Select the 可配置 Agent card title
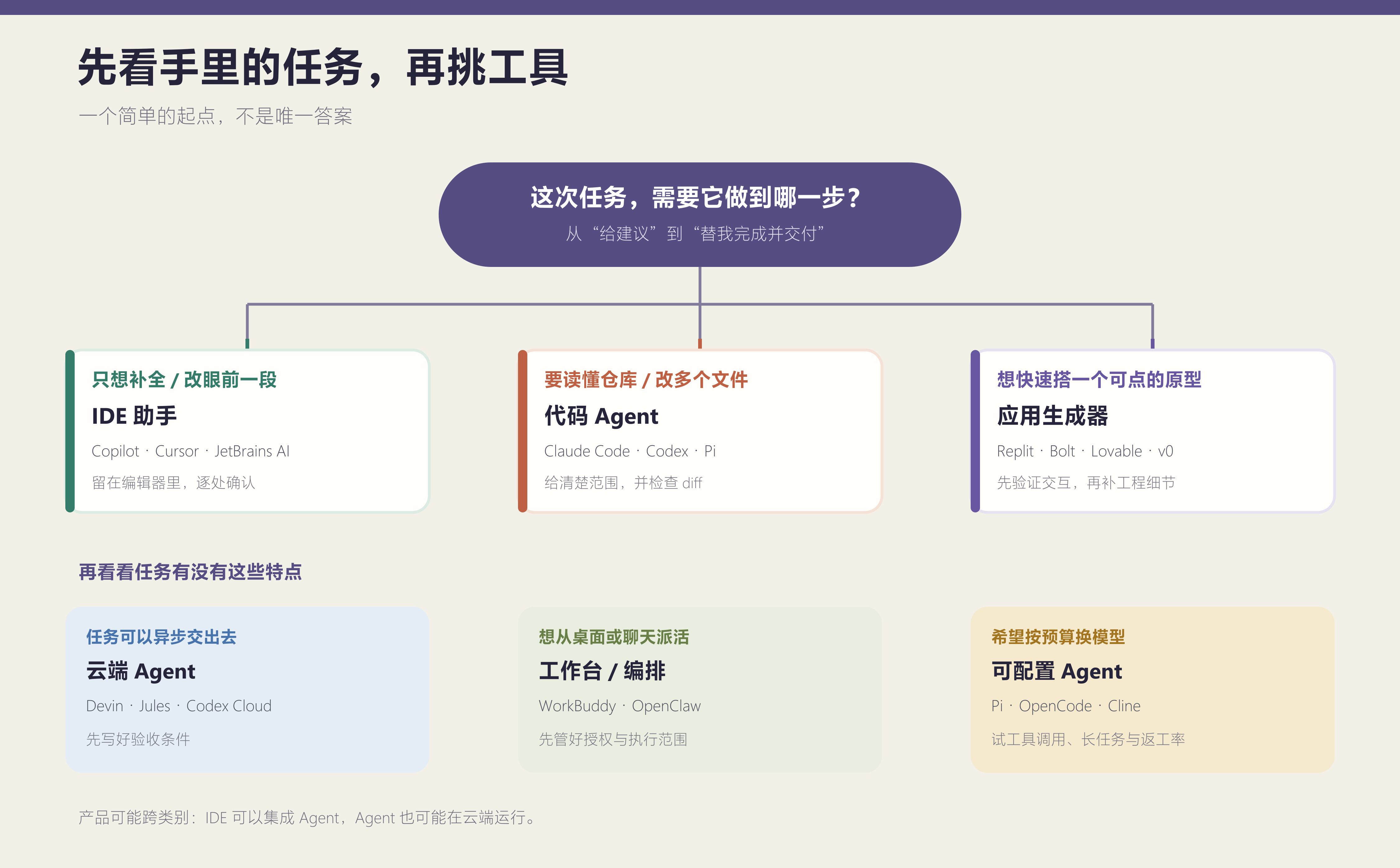 pos(1056,671)
